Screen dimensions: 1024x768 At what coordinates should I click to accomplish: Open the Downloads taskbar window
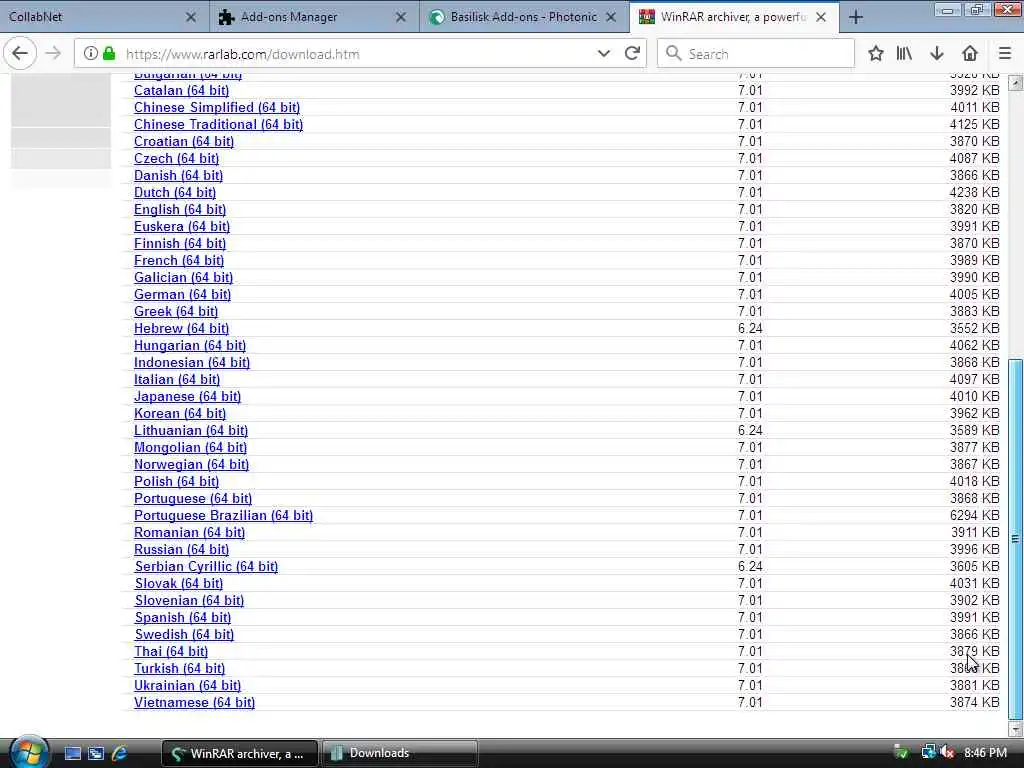pyautogui.click(x=400, y=753)
